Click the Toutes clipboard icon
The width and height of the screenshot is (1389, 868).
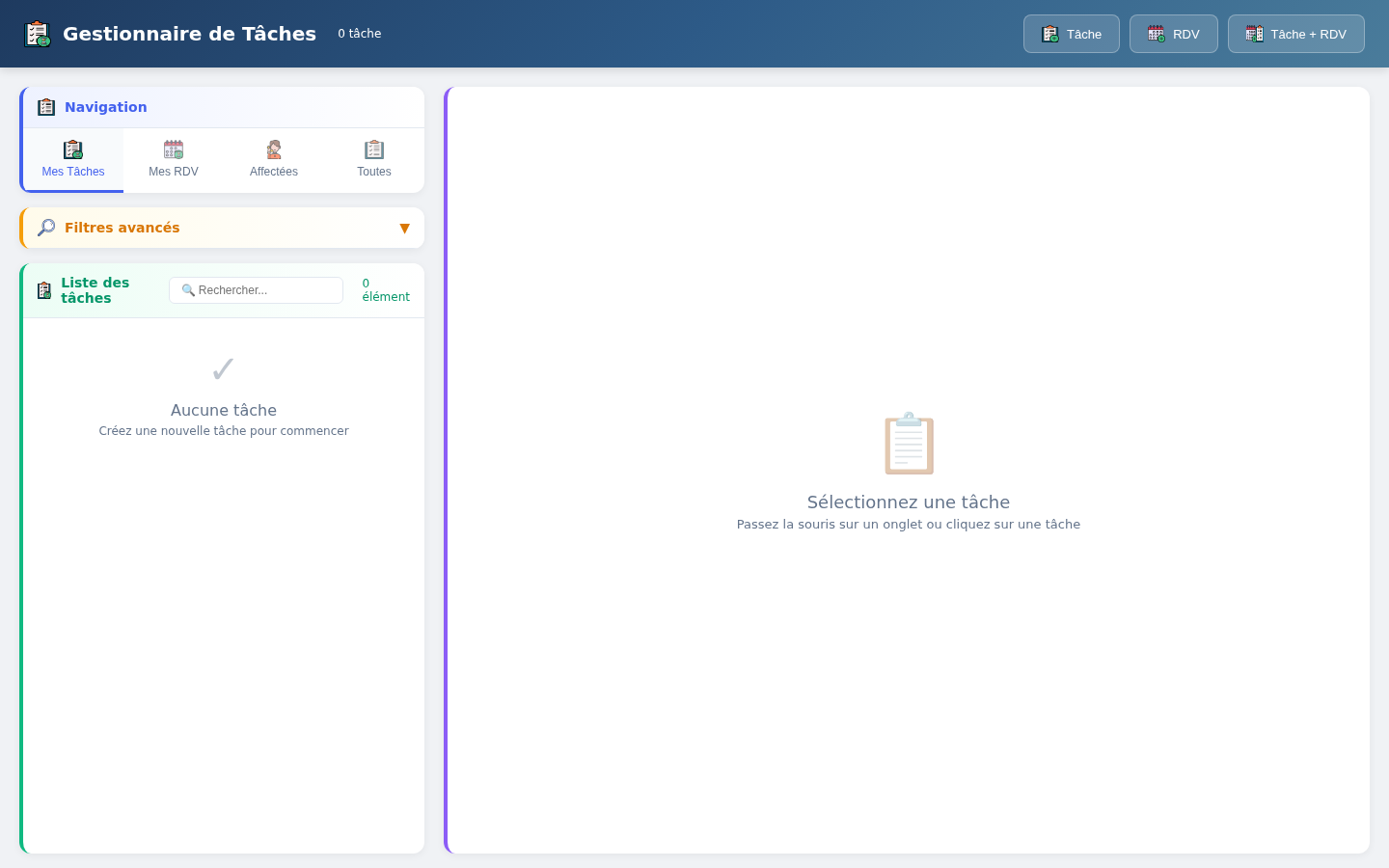(374, 149)
